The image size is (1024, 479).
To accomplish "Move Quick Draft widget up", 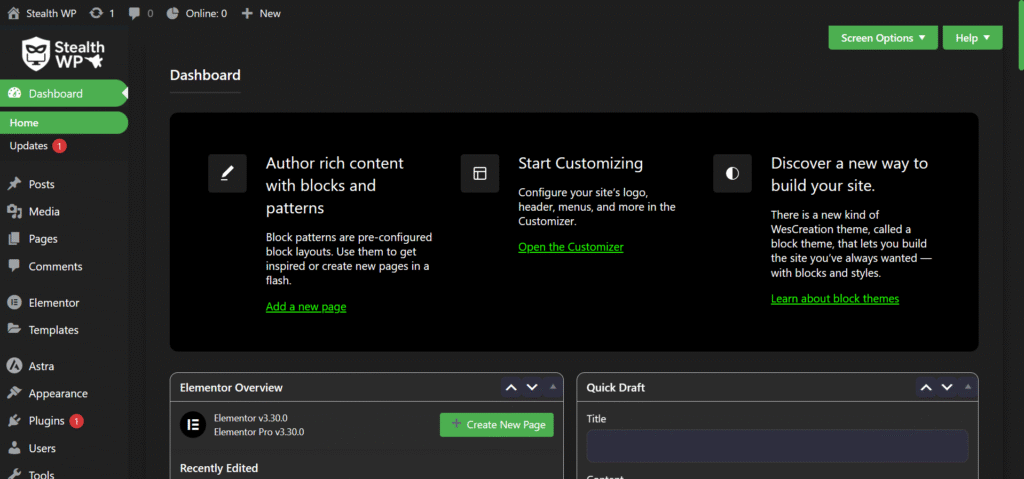I will tap(926, 388).
